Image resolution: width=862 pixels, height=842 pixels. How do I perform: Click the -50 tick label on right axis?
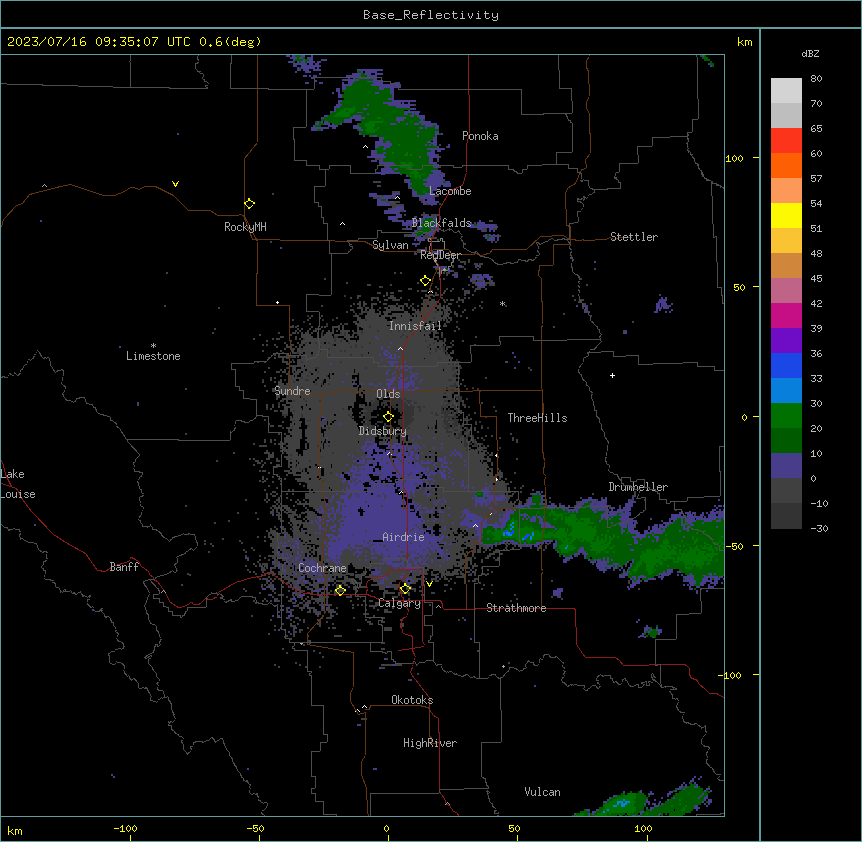pos(734,546)
